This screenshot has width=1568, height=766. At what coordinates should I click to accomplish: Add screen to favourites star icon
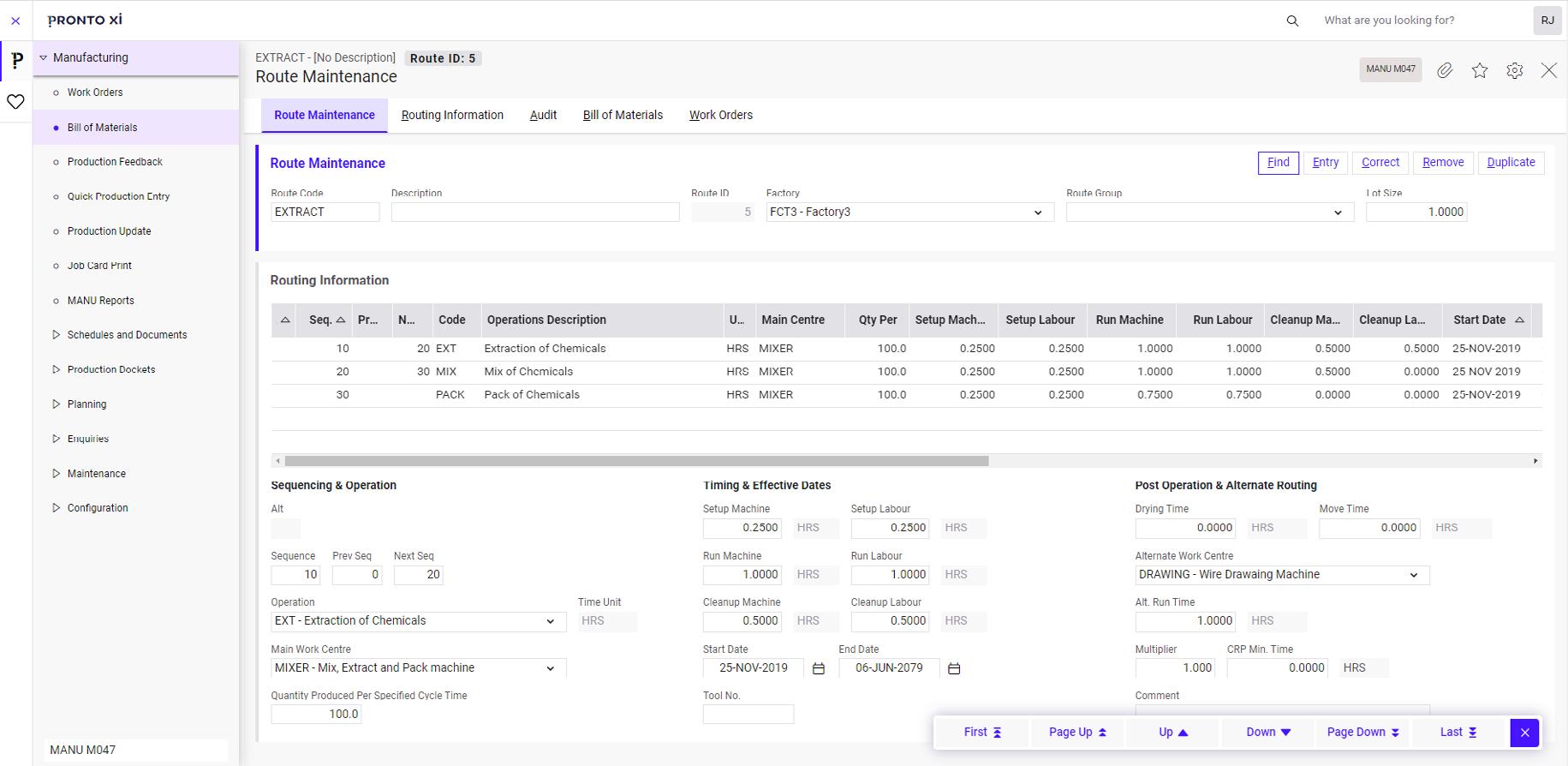pyautogui.click(x=1480, y=70)
